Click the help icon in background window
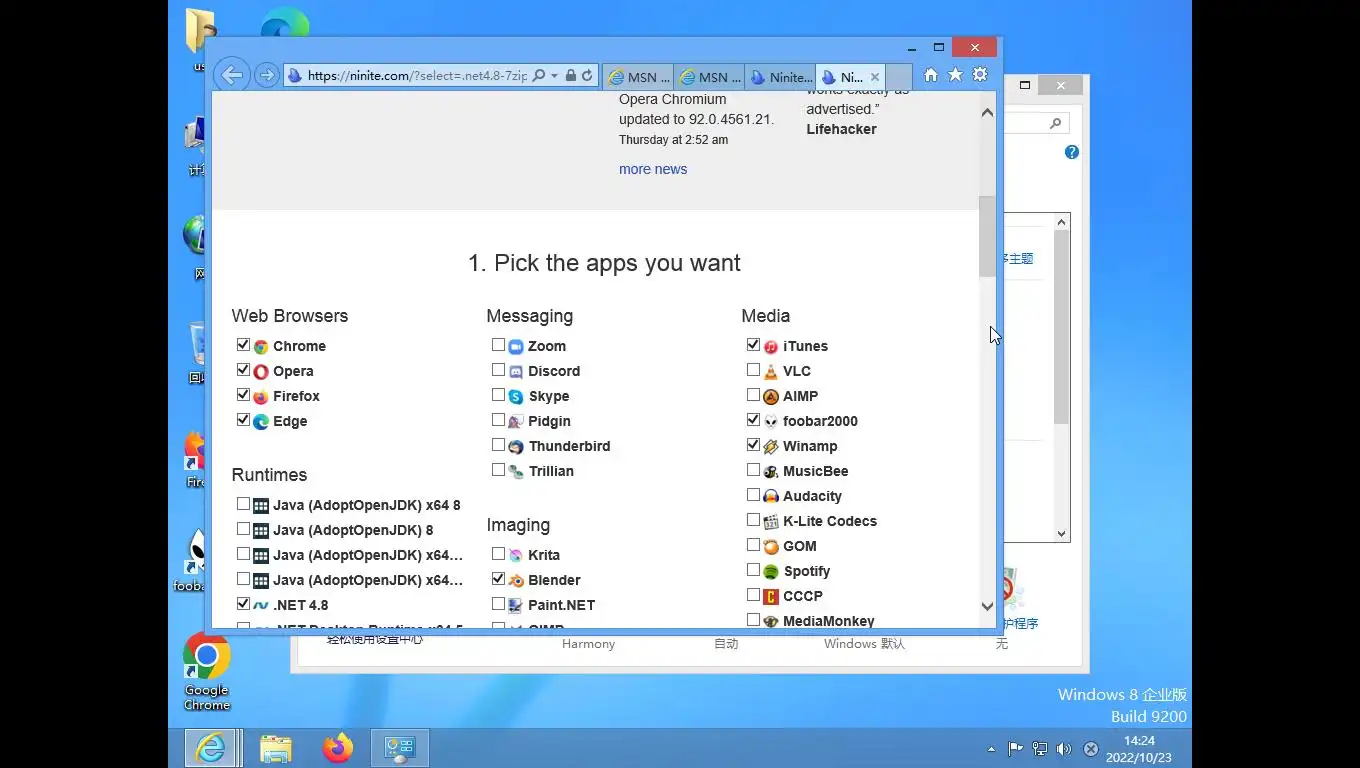Screen dimensions: 1360x768 (1072, 152)
